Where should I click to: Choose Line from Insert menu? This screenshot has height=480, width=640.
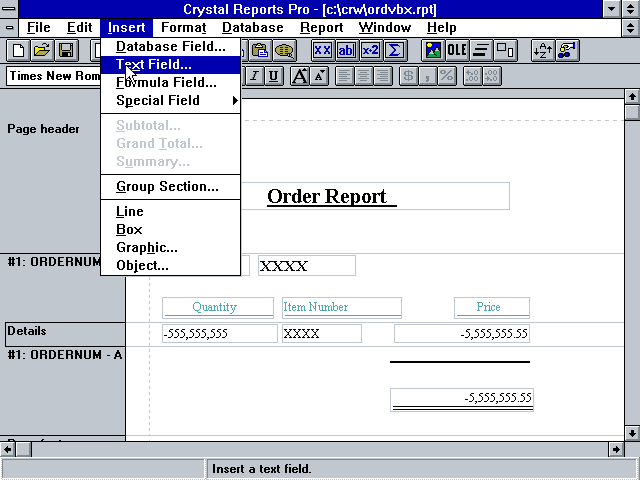pyautogui.click(x=171, y=211)
